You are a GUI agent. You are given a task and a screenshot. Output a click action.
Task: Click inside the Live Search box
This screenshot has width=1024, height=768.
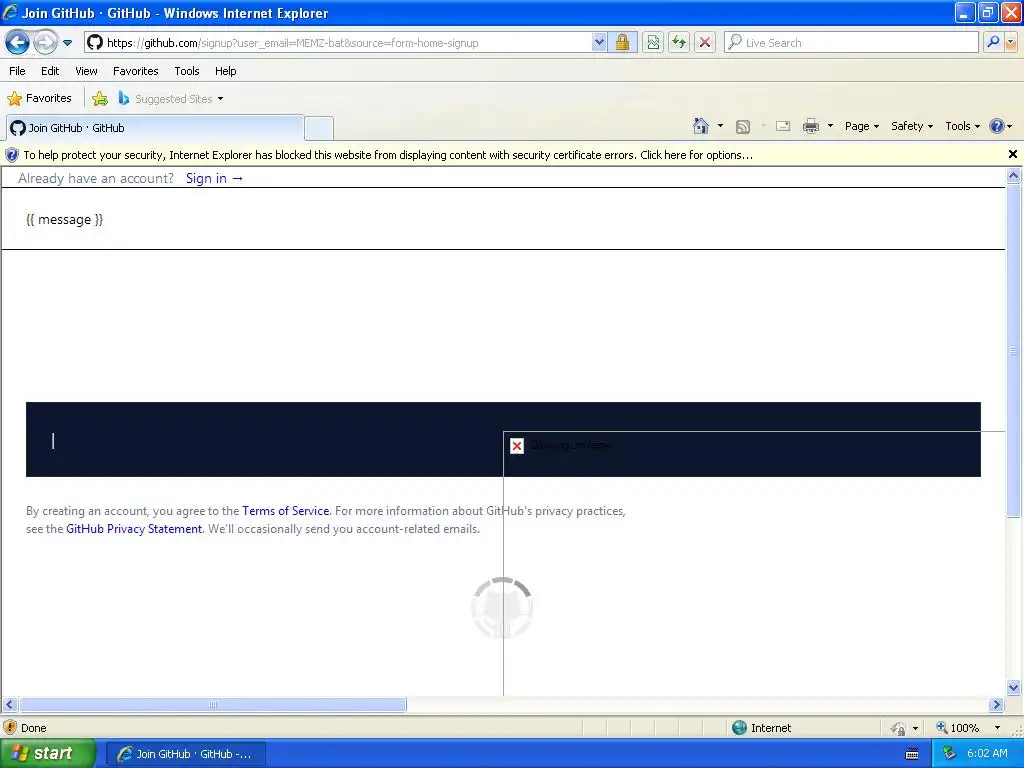[851, 42]
